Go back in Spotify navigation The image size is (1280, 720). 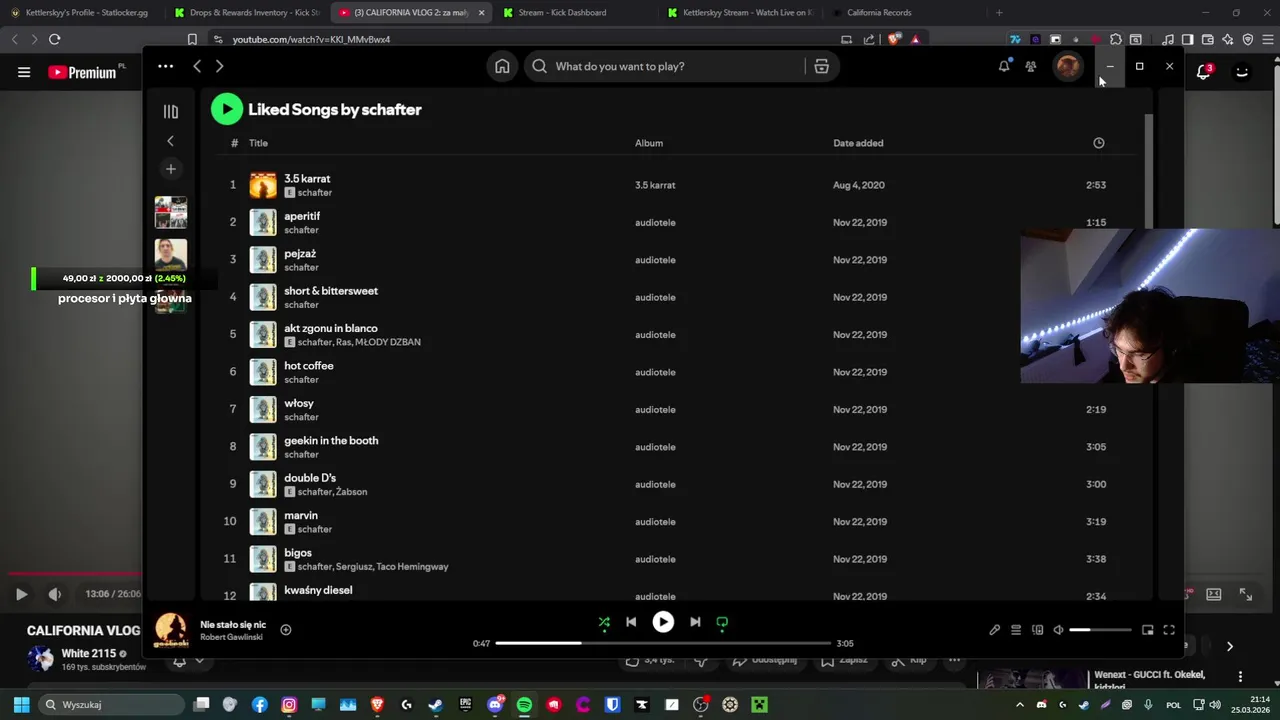coord(197,66)
